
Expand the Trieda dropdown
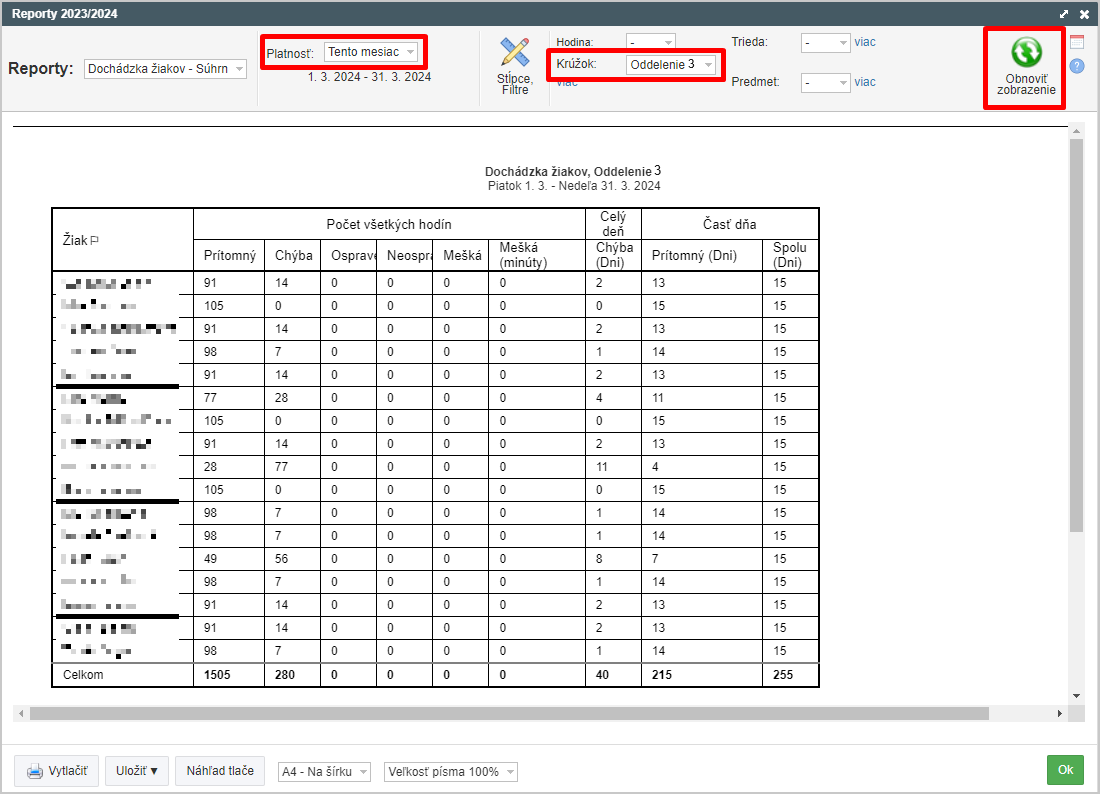(825, 43)
